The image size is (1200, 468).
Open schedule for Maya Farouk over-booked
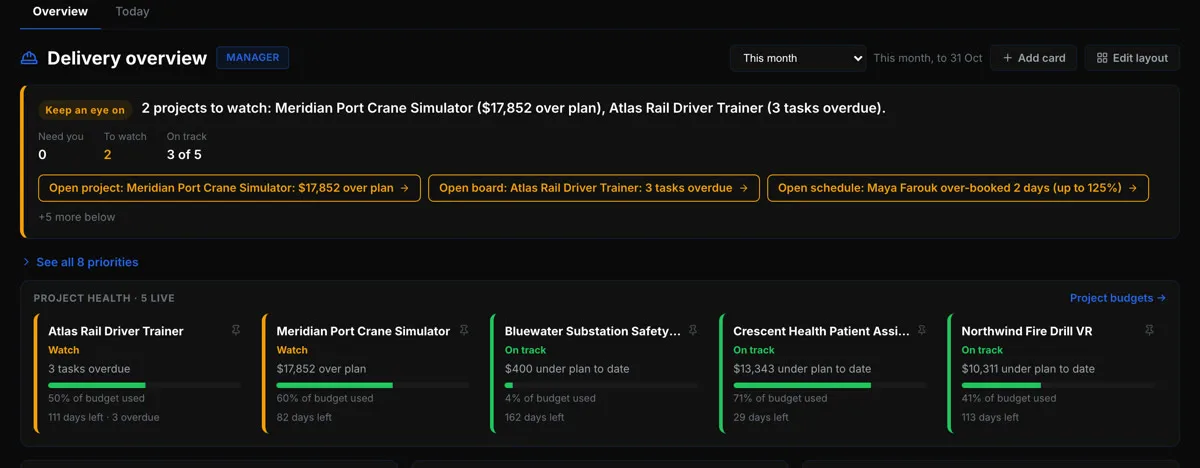click(x=958, y=188)
